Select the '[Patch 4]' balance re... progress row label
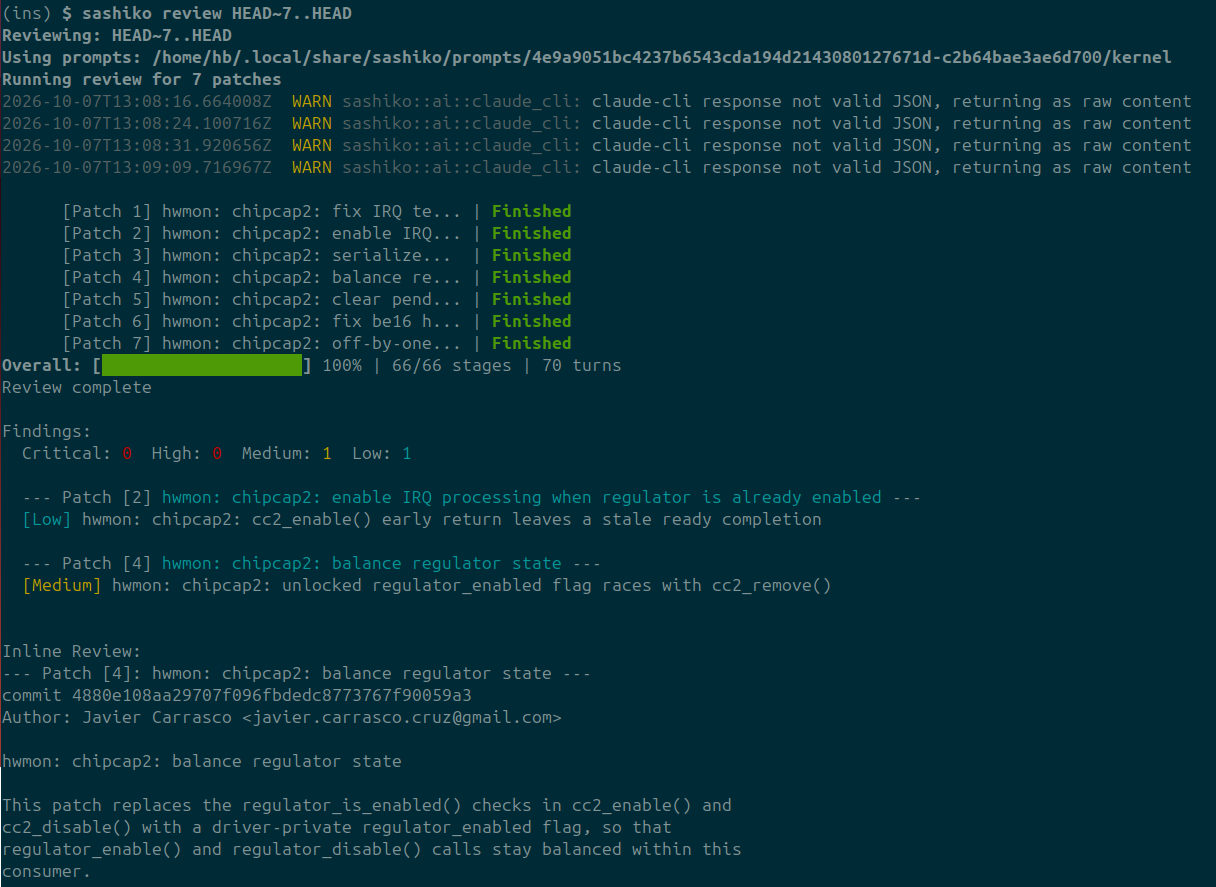1216x887 pixels. 262,277
